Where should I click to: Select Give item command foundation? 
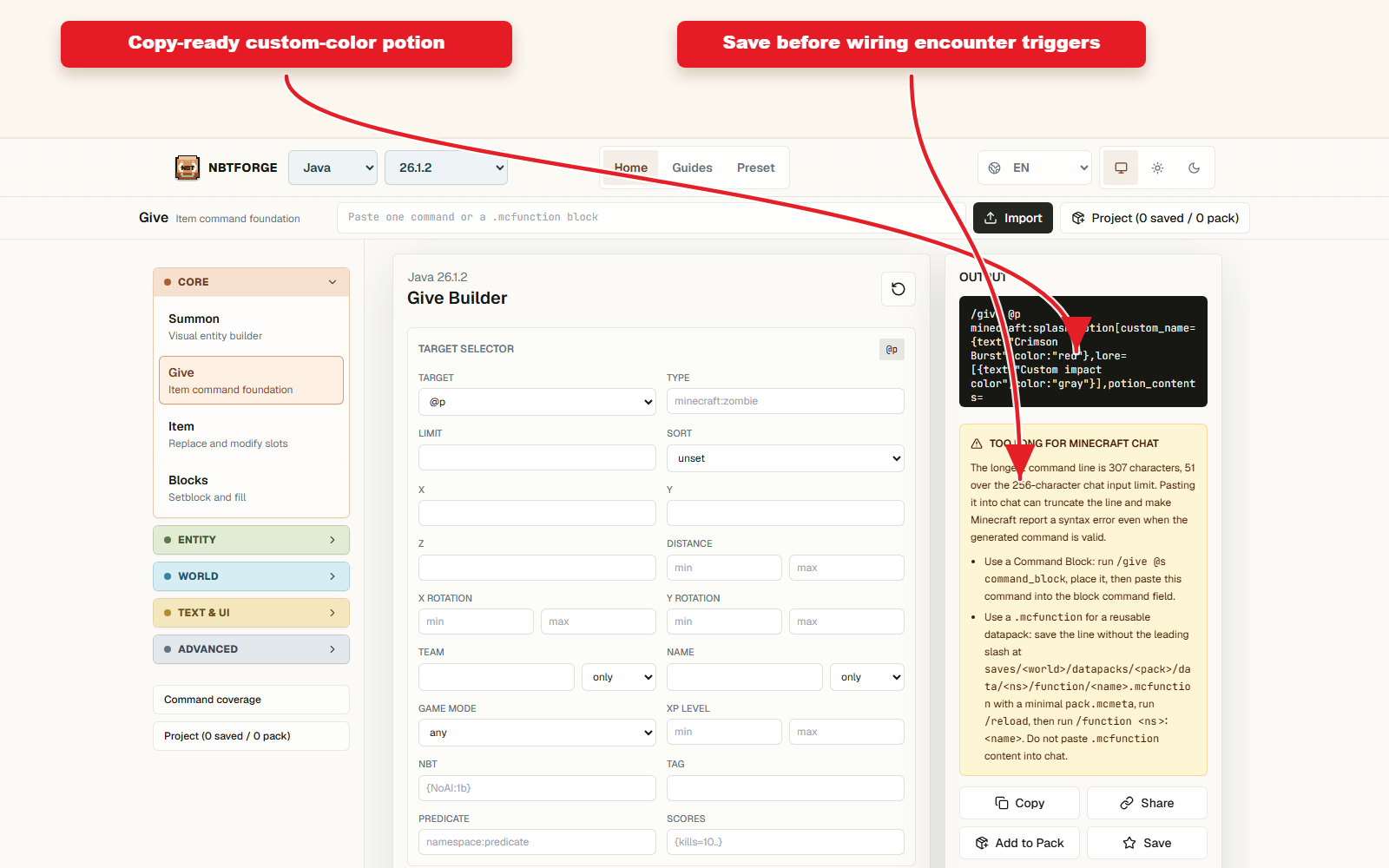pyautogui.click(x=252, y=380)
